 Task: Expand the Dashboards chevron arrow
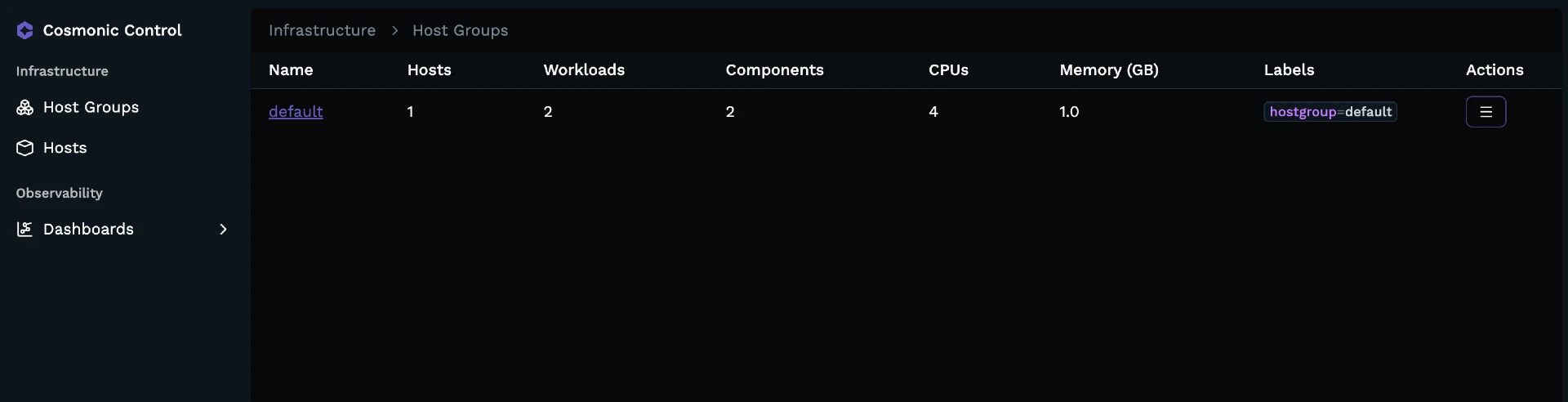pos(223,229)
